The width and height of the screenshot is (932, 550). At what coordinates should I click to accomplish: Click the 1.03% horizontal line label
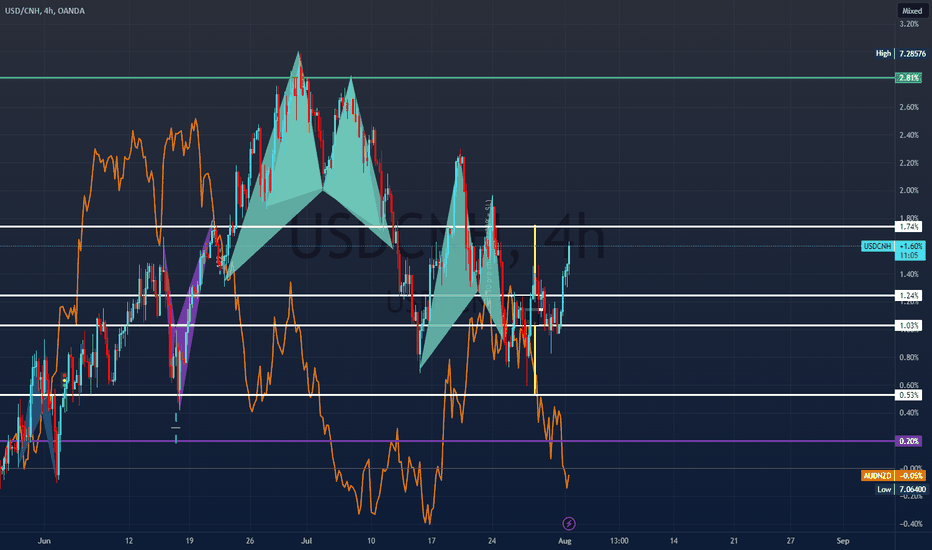pyautogui.click(x=909, y=325)
